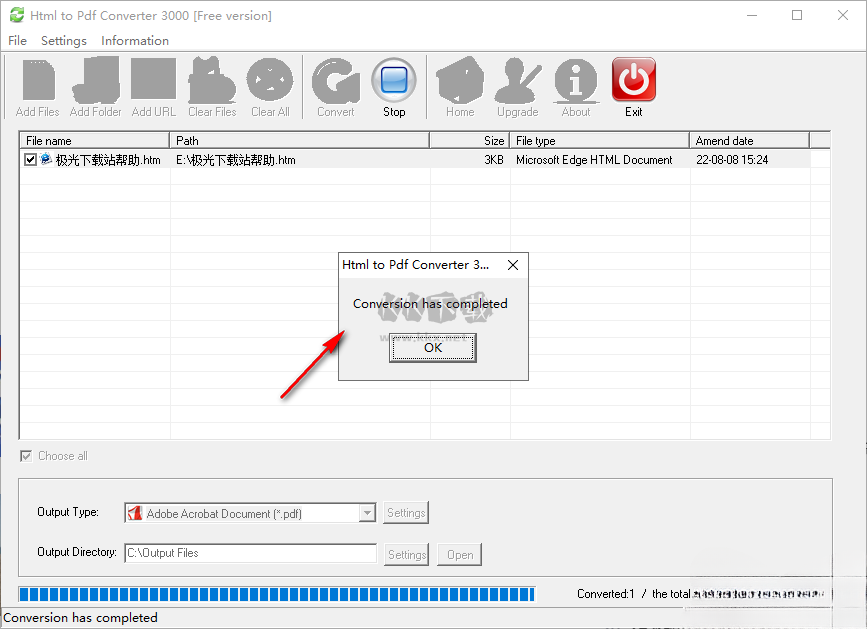Click the Add URL toolbar icon

point(153,80)
